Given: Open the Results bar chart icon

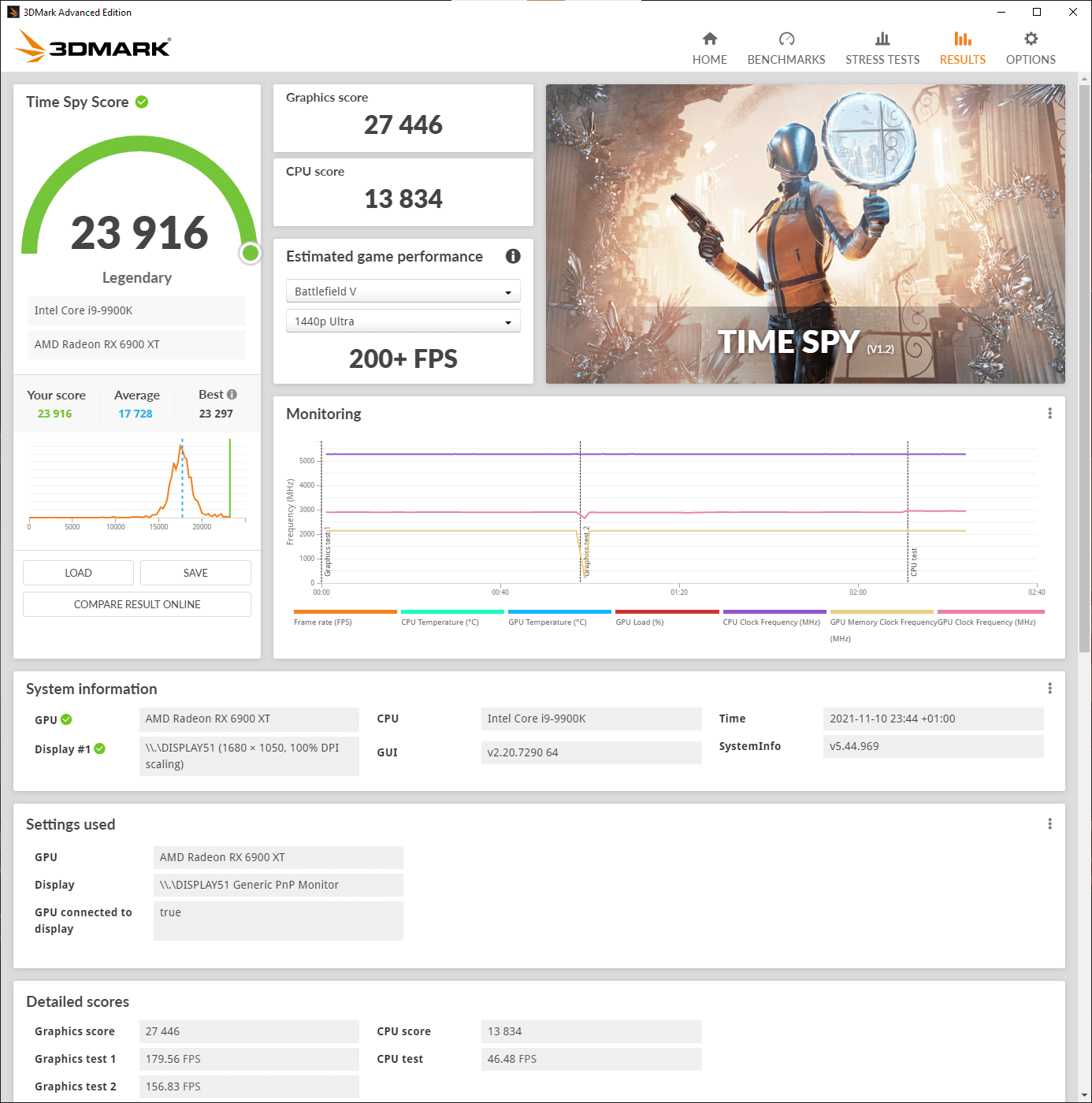Looking at the screenshot, I should [x=963, y=39].
